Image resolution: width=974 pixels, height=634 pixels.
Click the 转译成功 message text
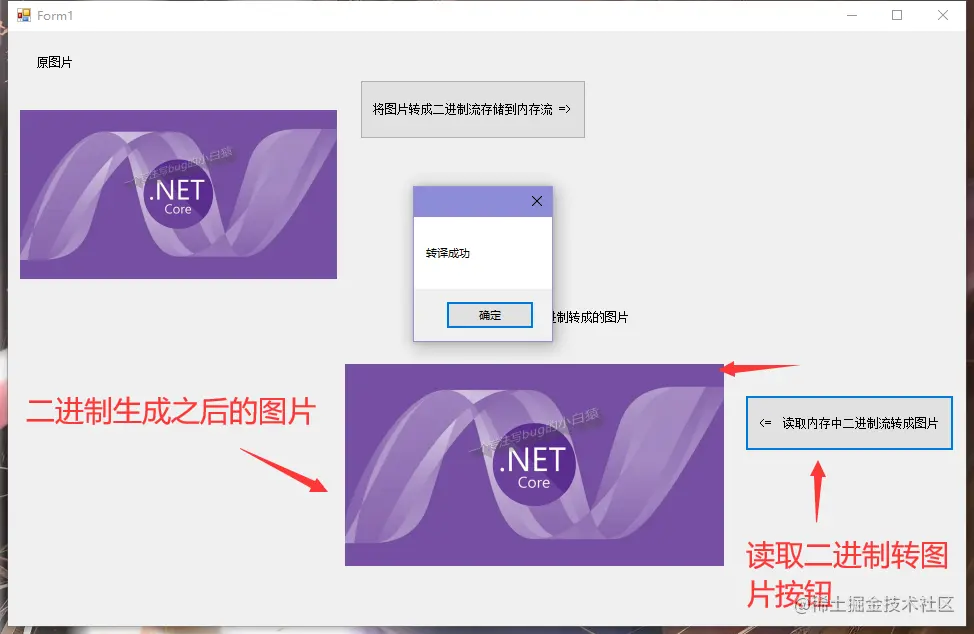click(x=448, y=253)
